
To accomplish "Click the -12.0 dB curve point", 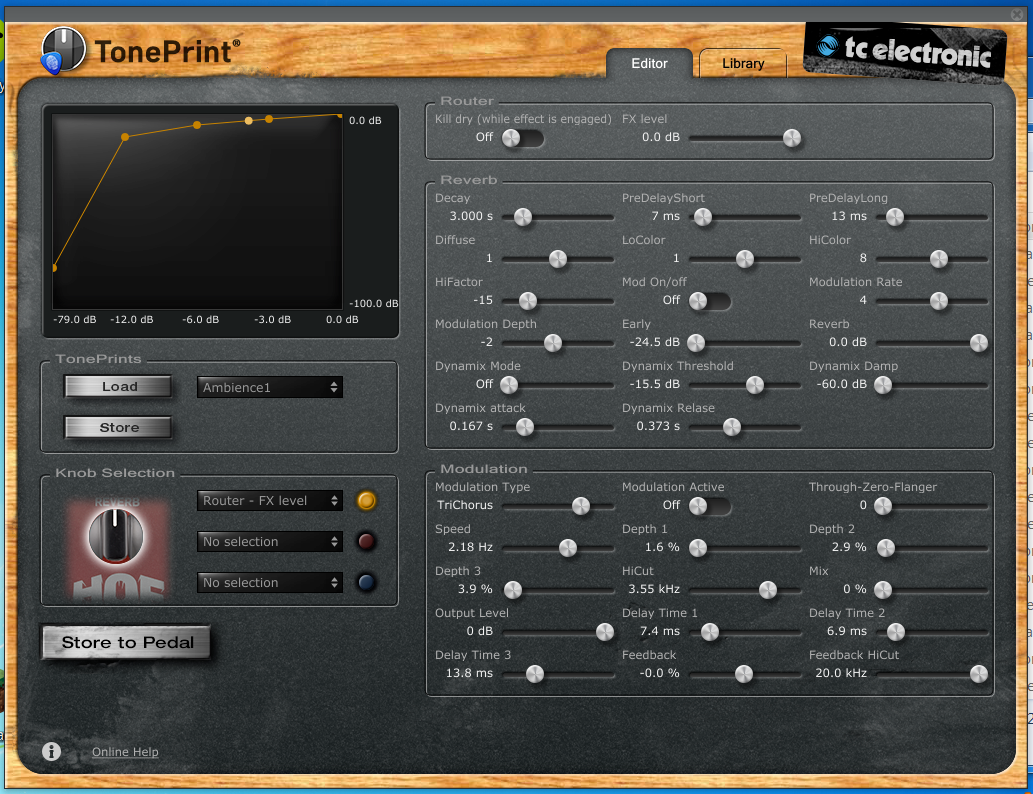I will pyautogui.click(x=125, y=136).
